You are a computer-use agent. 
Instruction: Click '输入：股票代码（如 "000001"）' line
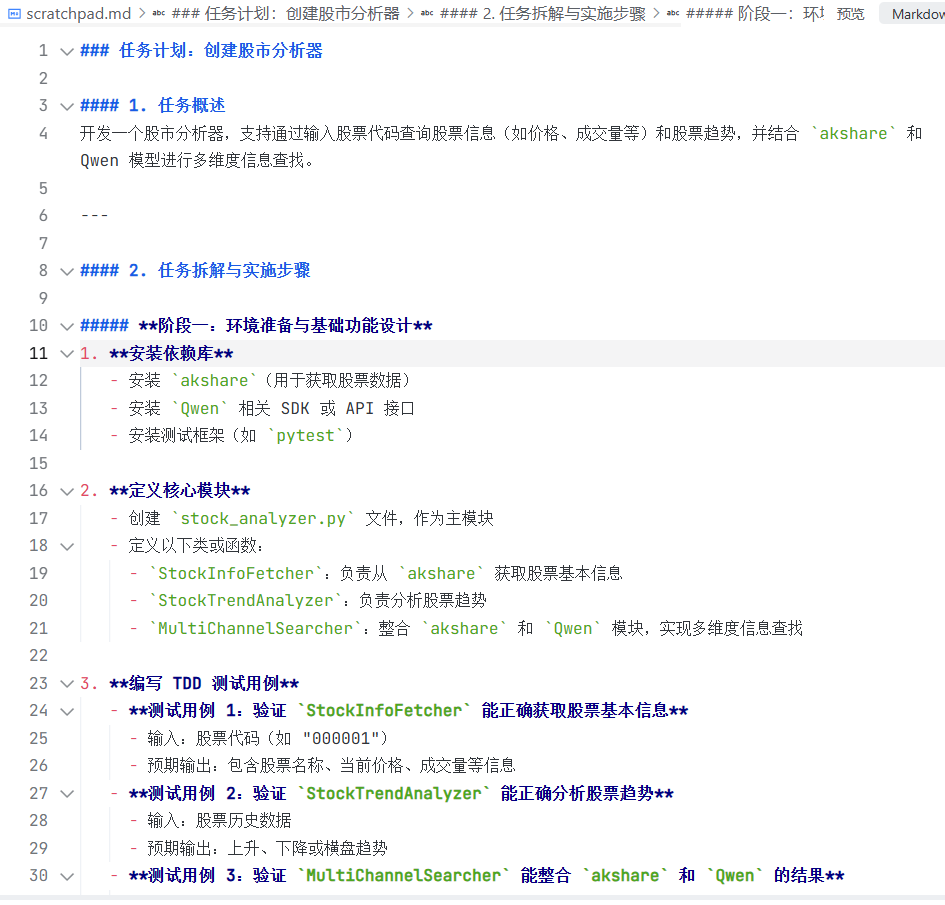pos(268,738)
